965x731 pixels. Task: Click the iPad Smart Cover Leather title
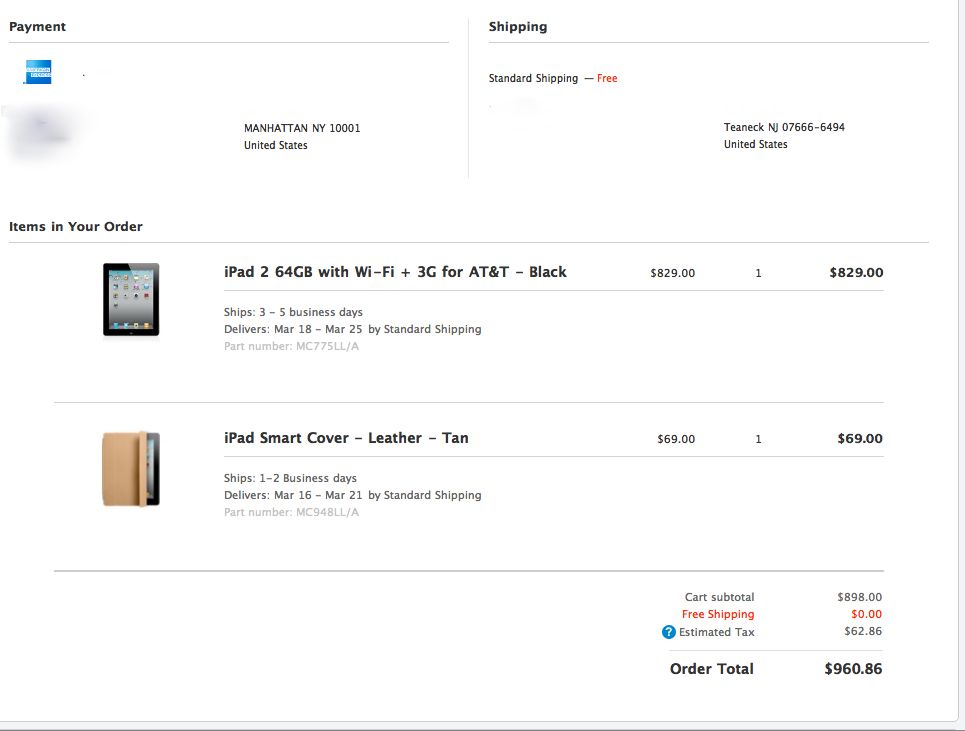[x=346, y=438]
